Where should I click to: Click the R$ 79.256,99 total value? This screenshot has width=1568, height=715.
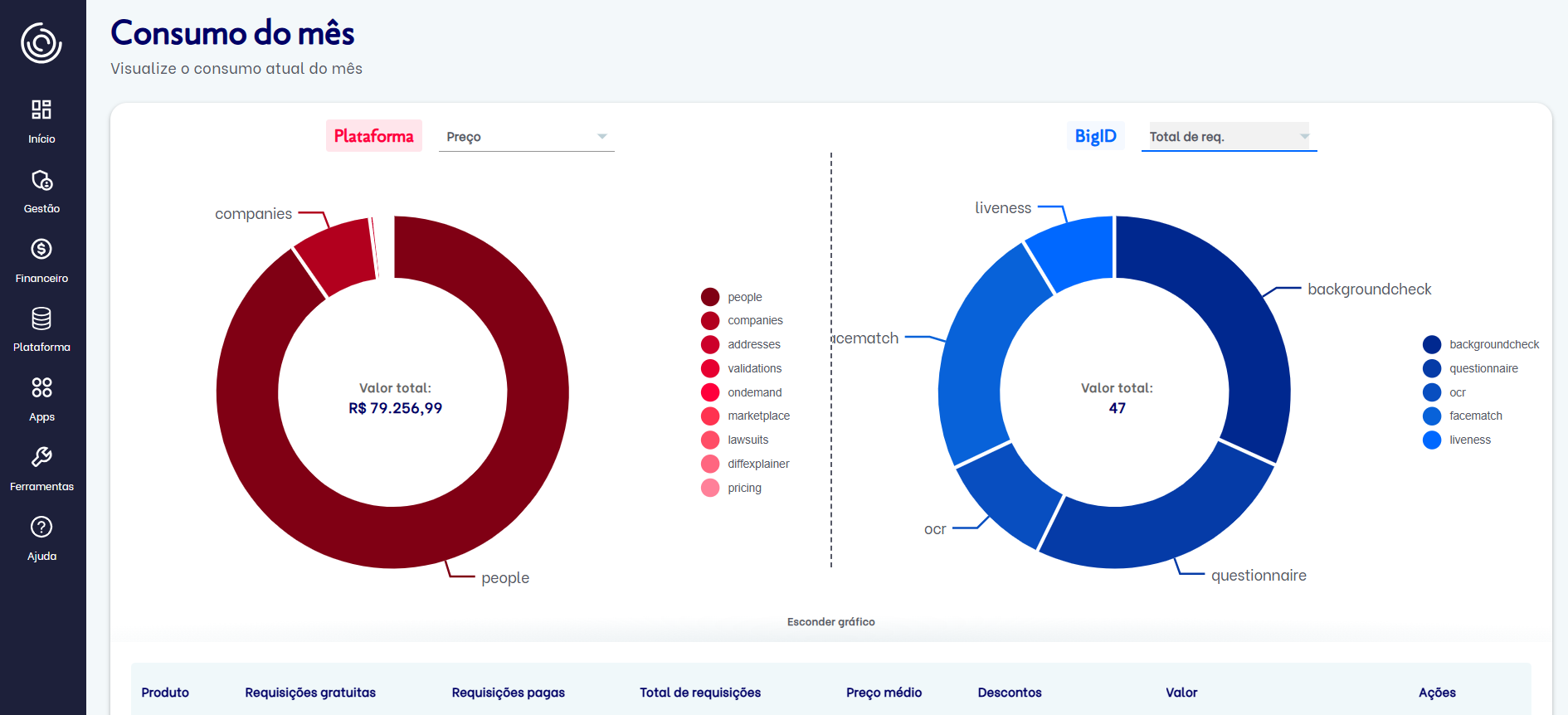tap(396, 408)
